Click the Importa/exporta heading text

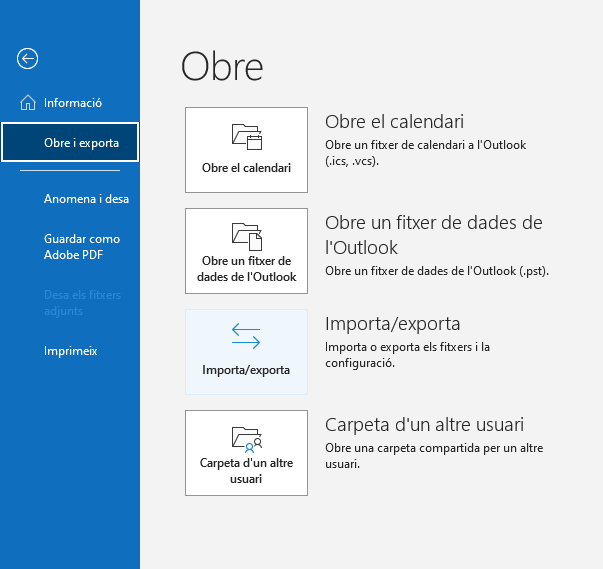(392, 324)
